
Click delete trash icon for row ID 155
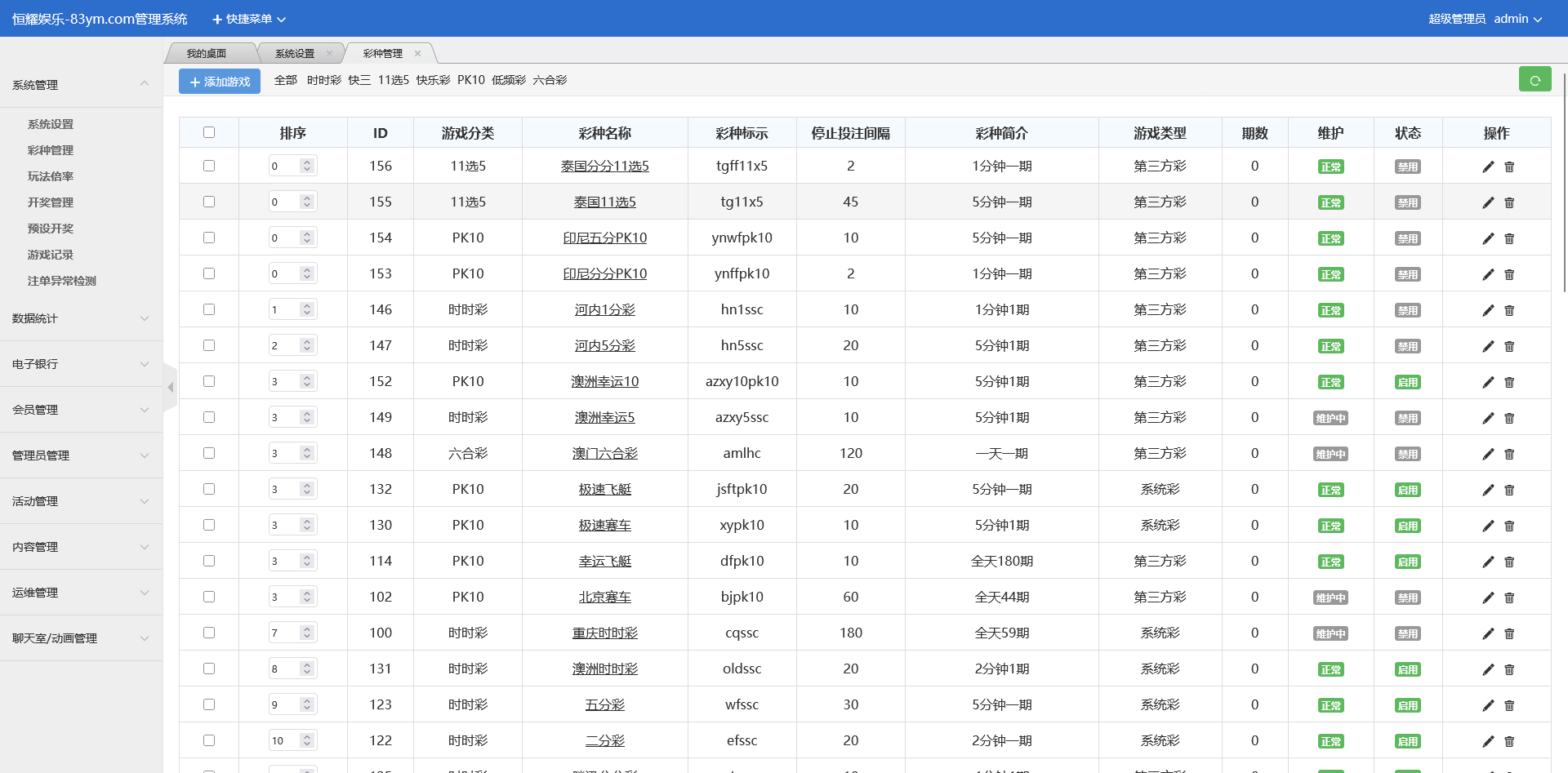[1509, 202]
